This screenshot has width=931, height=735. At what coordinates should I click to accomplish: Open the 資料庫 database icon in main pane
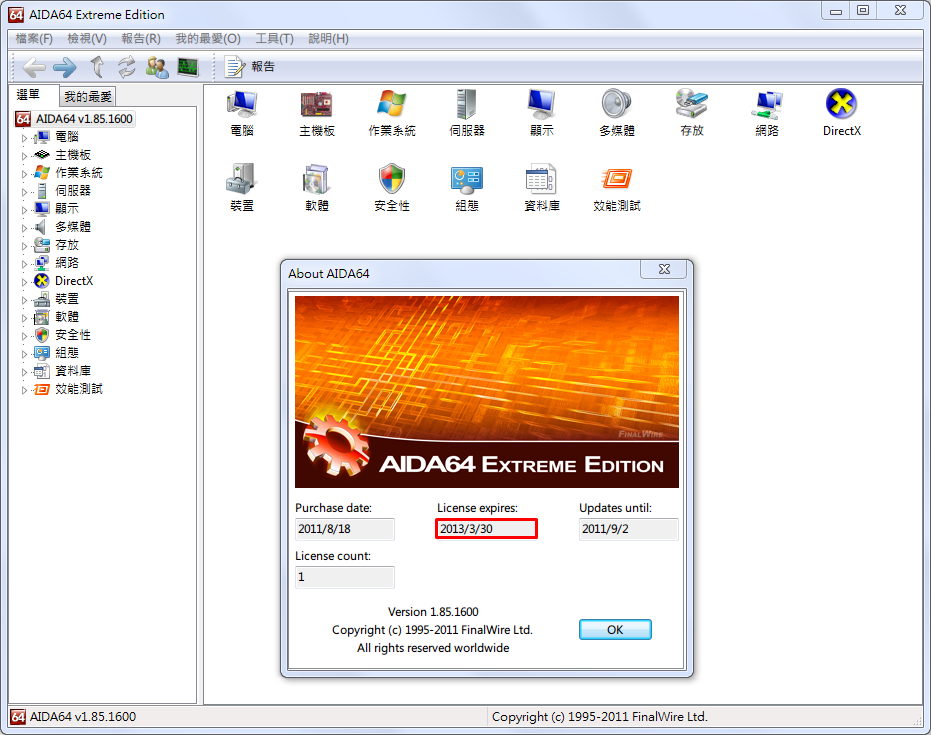tap(542, 188)
